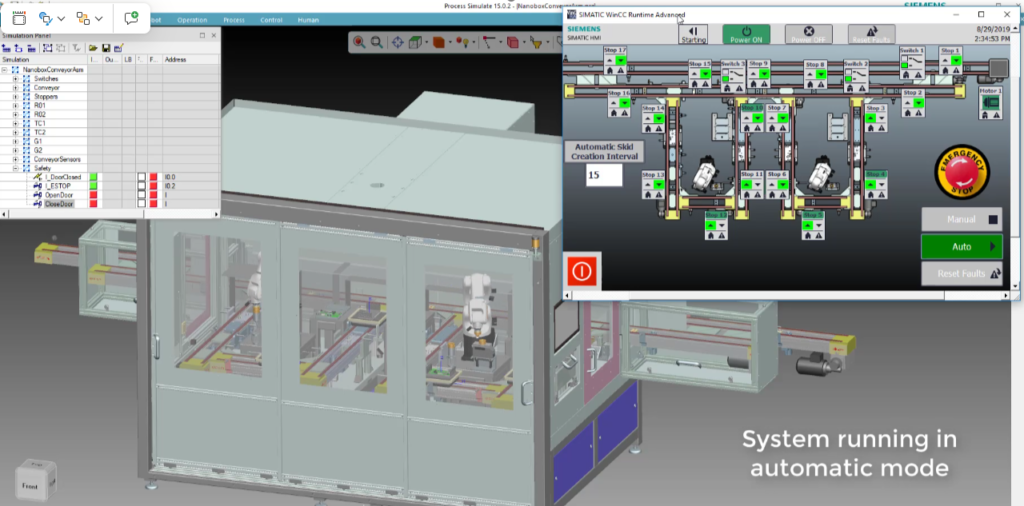Click the zoom to selection magnifier icon

pyautogui.click(x=359, y=42)
